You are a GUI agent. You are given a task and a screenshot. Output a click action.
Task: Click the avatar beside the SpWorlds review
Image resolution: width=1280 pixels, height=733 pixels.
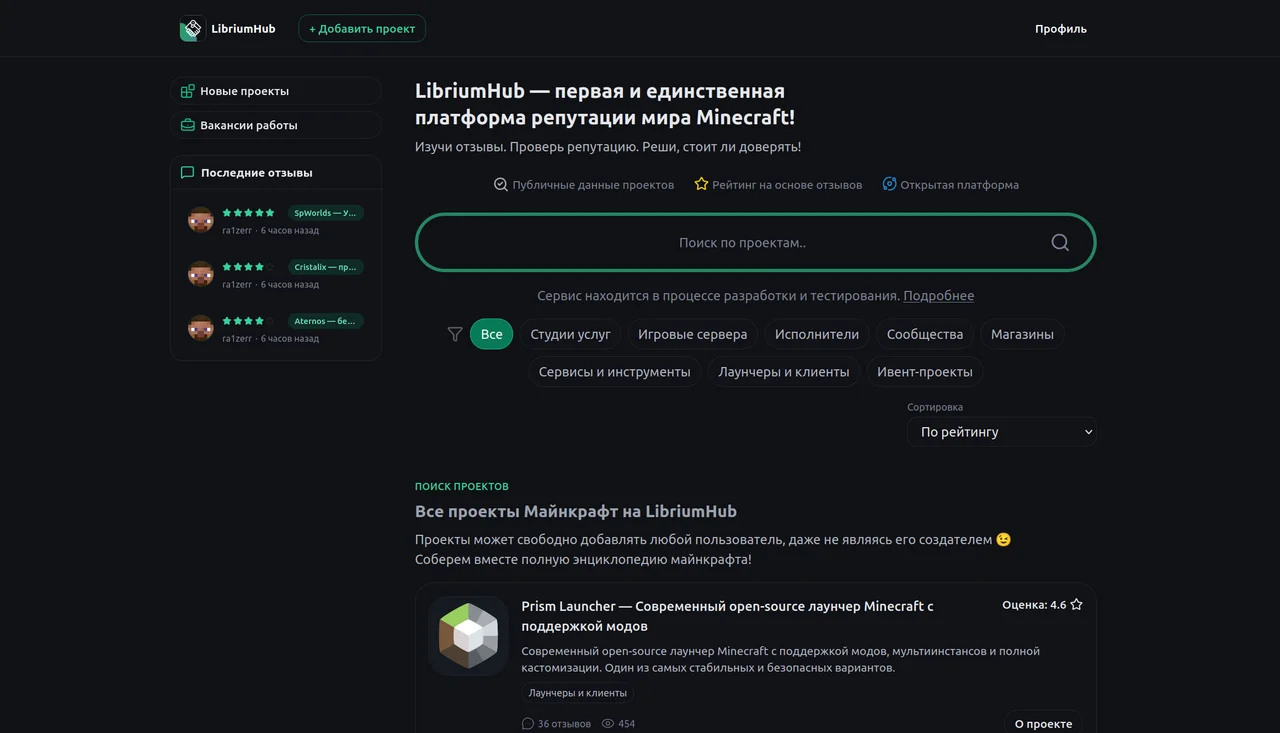(x=201, y=220)
